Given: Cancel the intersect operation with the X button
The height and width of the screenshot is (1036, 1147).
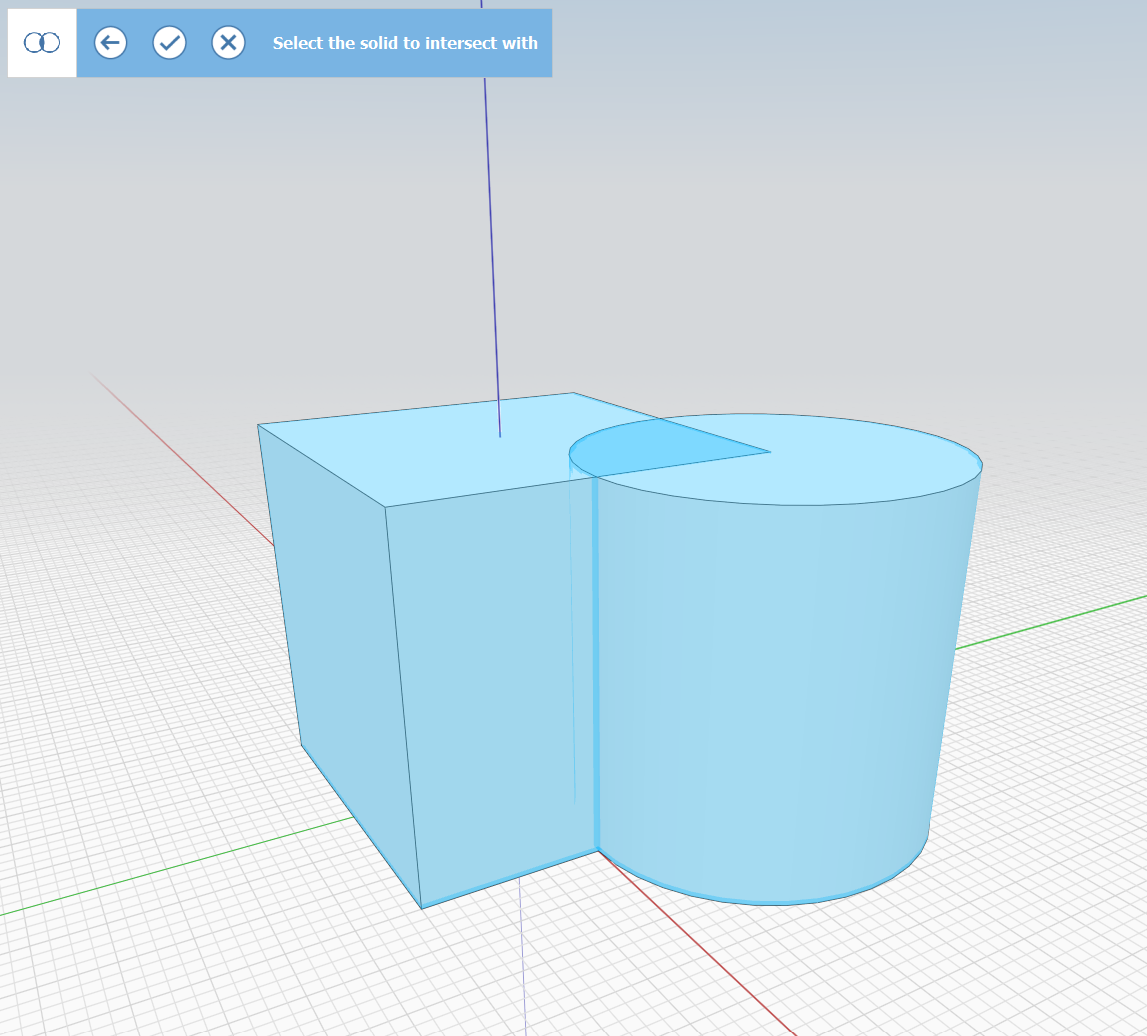Looking at the screenshot, I should (228, 43).
